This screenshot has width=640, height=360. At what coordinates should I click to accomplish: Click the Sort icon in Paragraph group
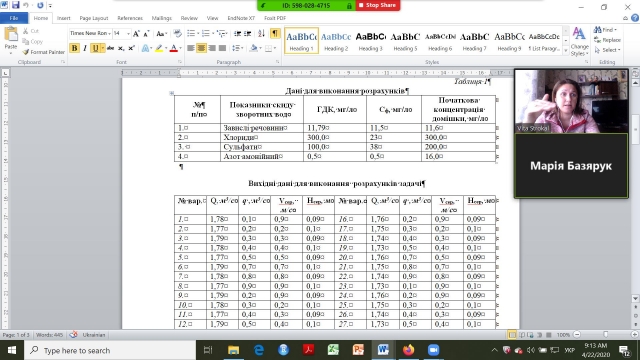click(x=261, y=33)
